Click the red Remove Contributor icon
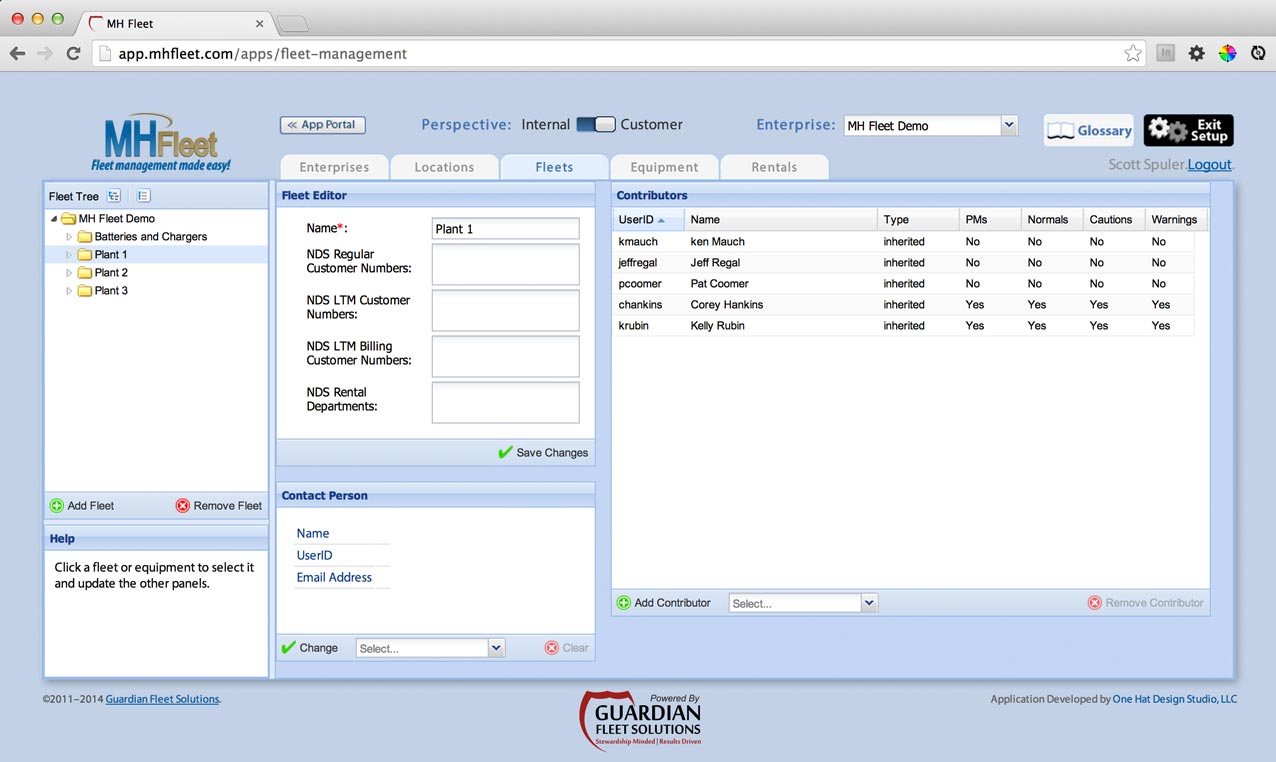 (1094, 603)
